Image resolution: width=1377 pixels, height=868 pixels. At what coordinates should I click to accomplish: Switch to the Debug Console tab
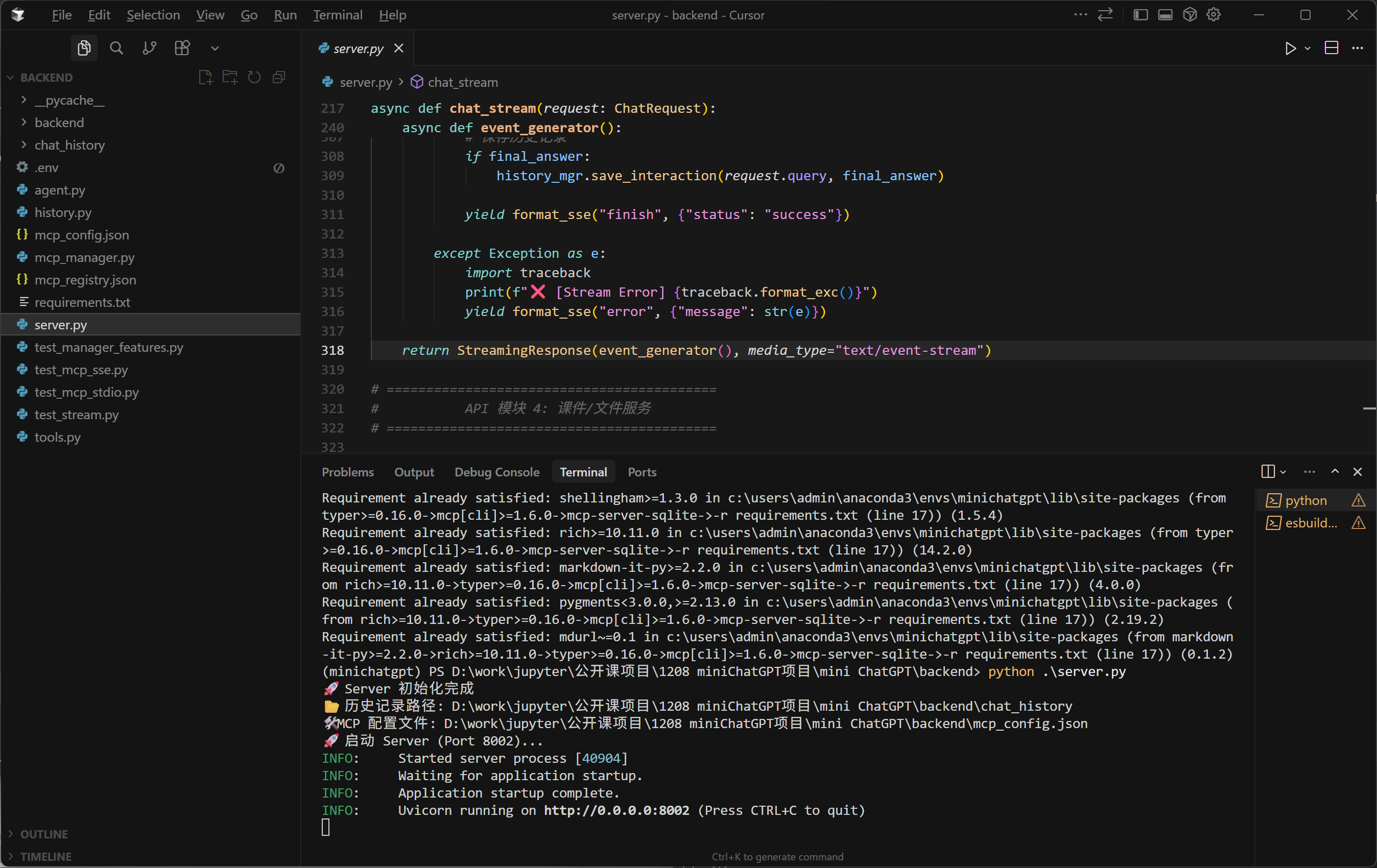[x=497, y=472]
